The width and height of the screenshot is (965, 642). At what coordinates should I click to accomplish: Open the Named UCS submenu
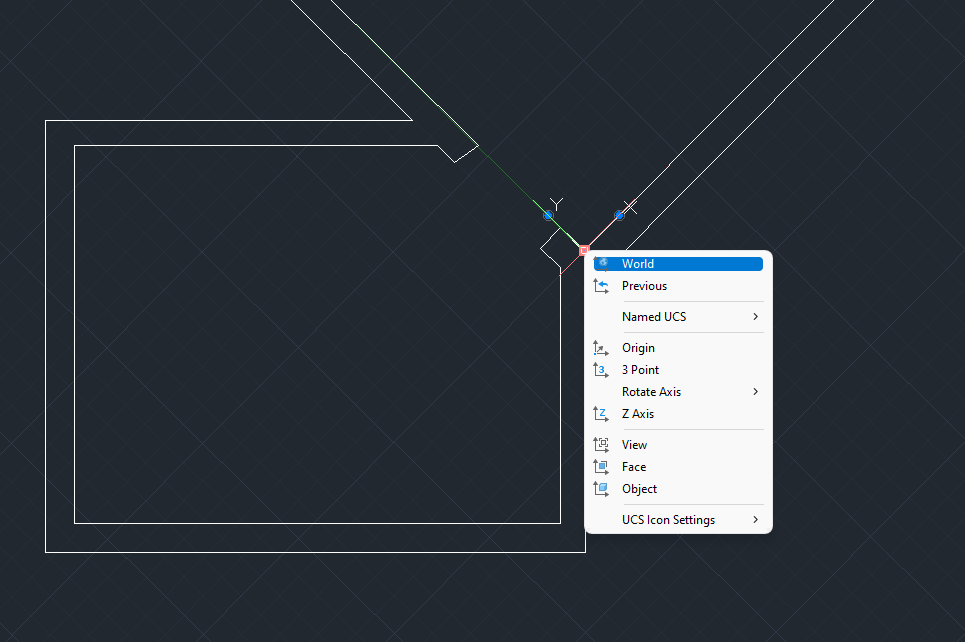tap(678, 317)
